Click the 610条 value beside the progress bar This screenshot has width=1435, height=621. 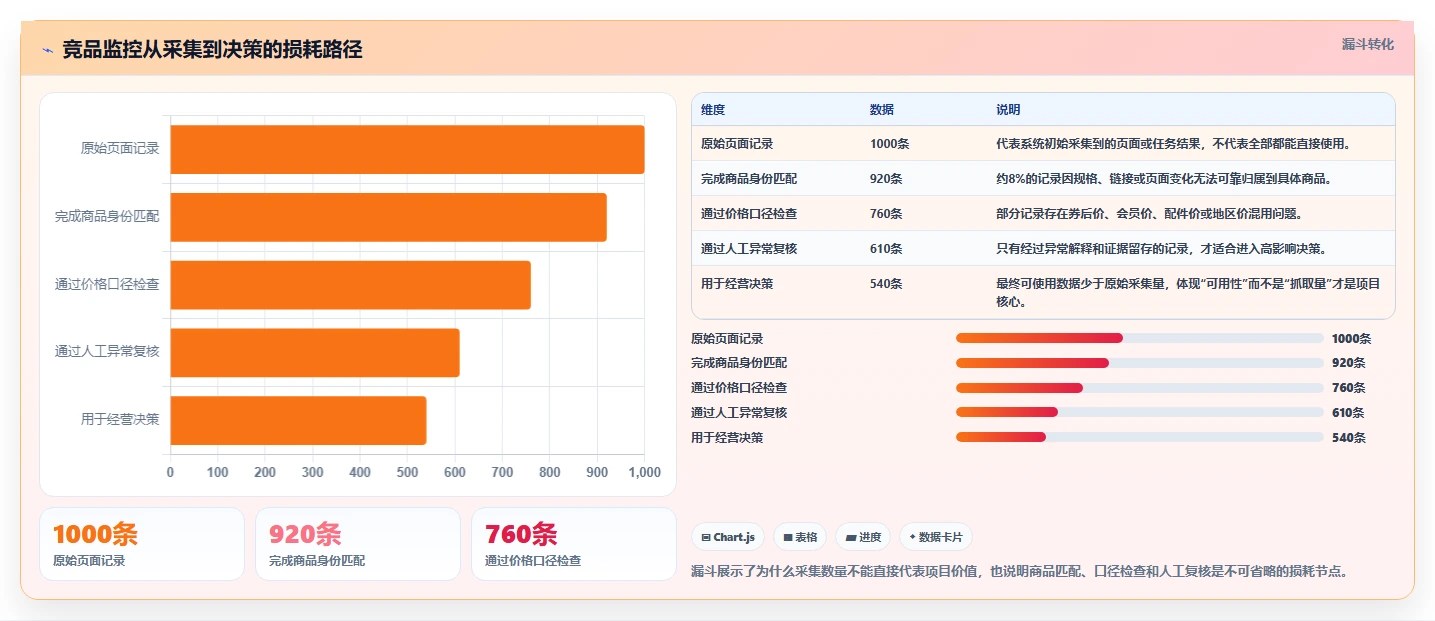coord(1348,412)
